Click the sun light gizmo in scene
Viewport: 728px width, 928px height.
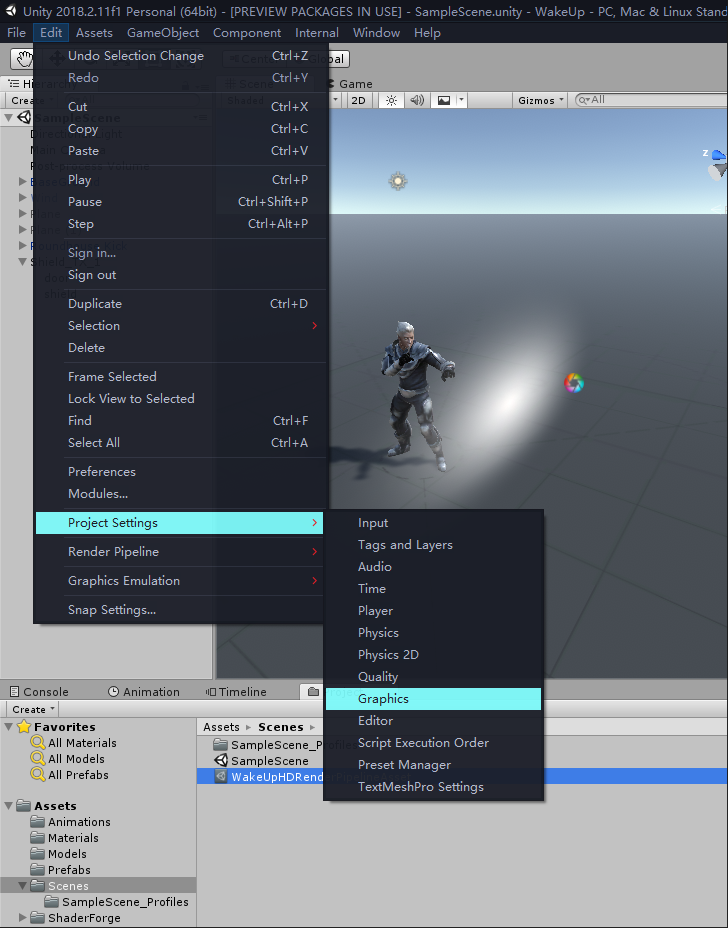(x=398, y=181)
